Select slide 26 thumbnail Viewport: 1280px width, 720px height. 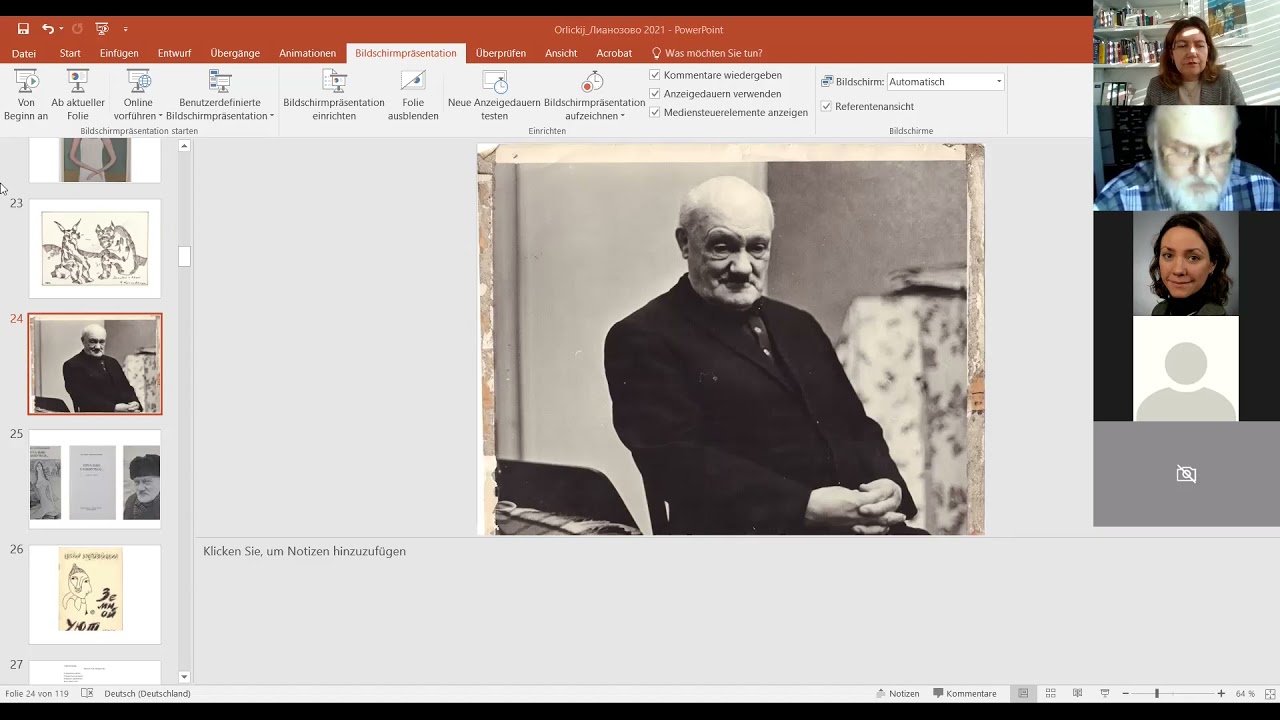pyautogui.click(x=95, y=594)
